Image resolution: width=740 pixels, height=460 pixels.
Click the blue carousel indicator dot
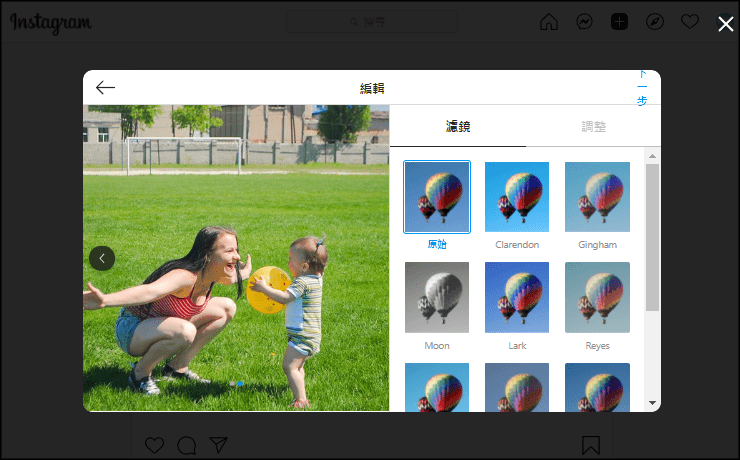pyautogui.click(x=240, y=384)
